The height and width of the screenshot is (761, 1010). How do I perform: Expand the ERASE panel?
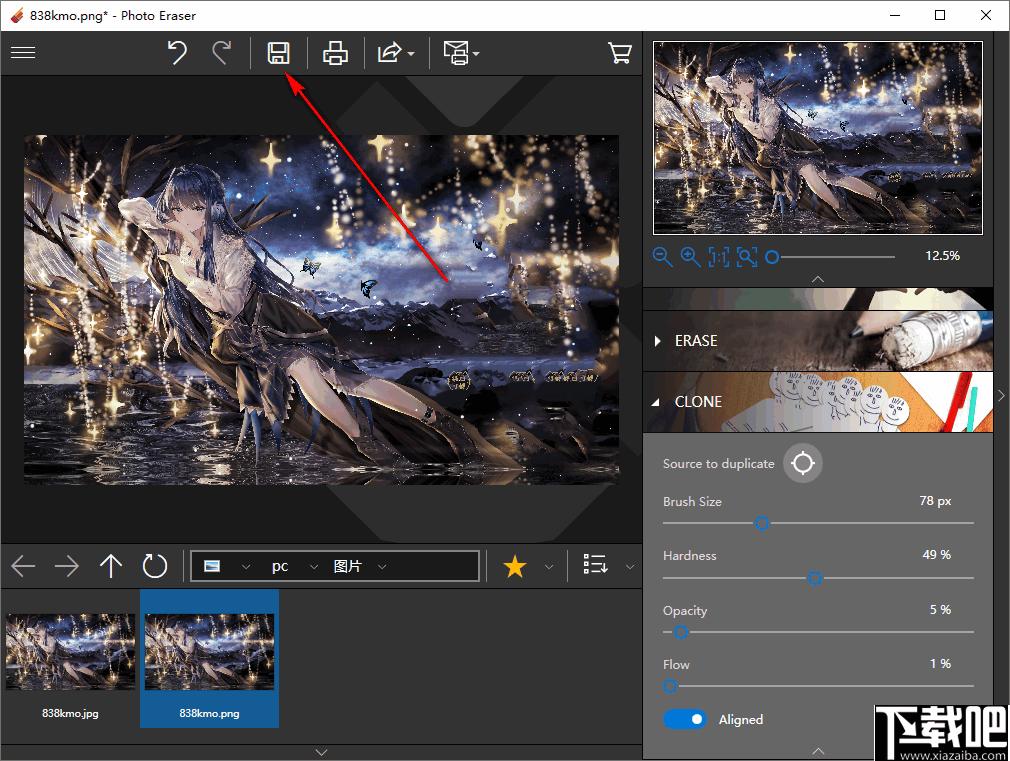pos(657,341)
